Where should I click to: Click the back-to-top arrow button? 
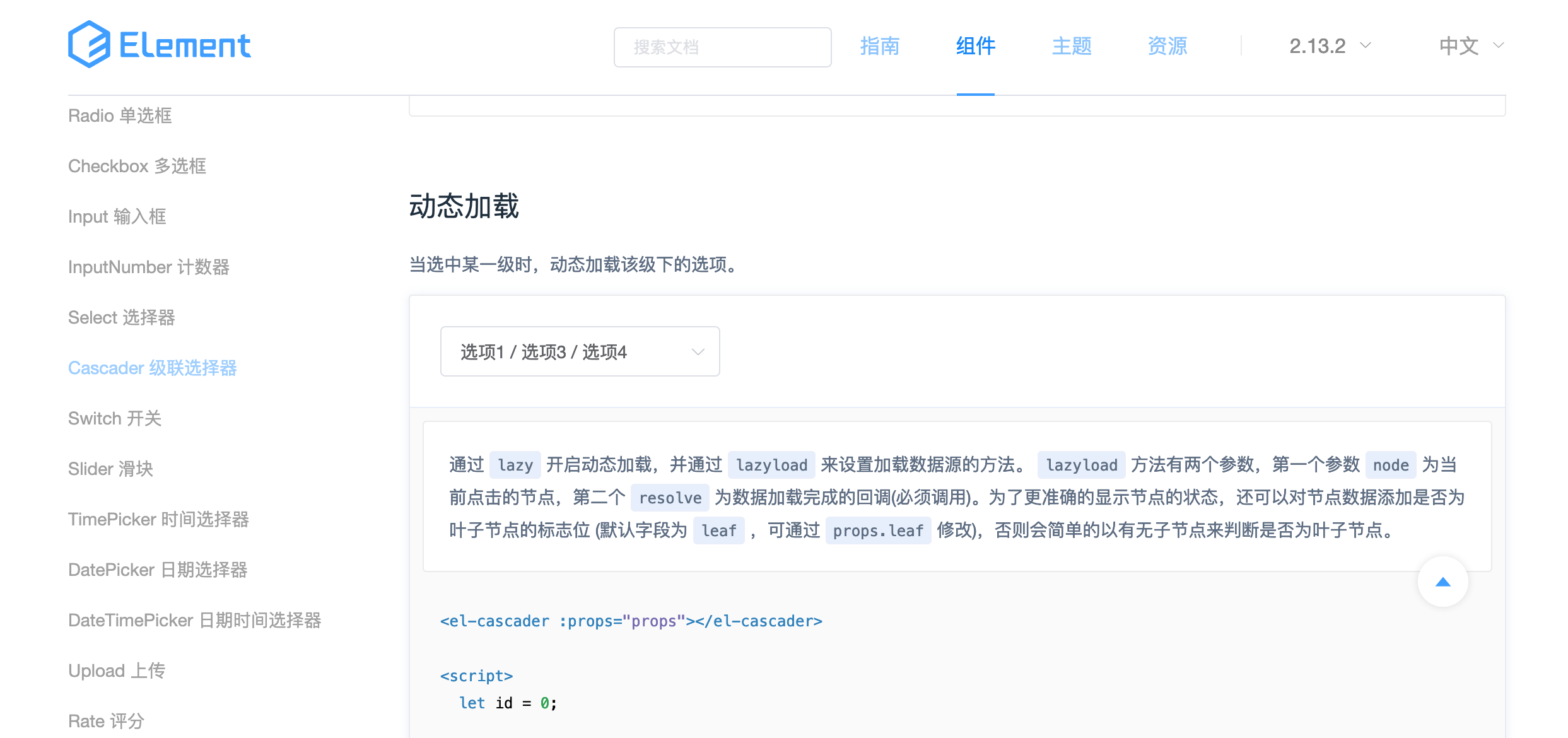click(x=1442, y=582)
